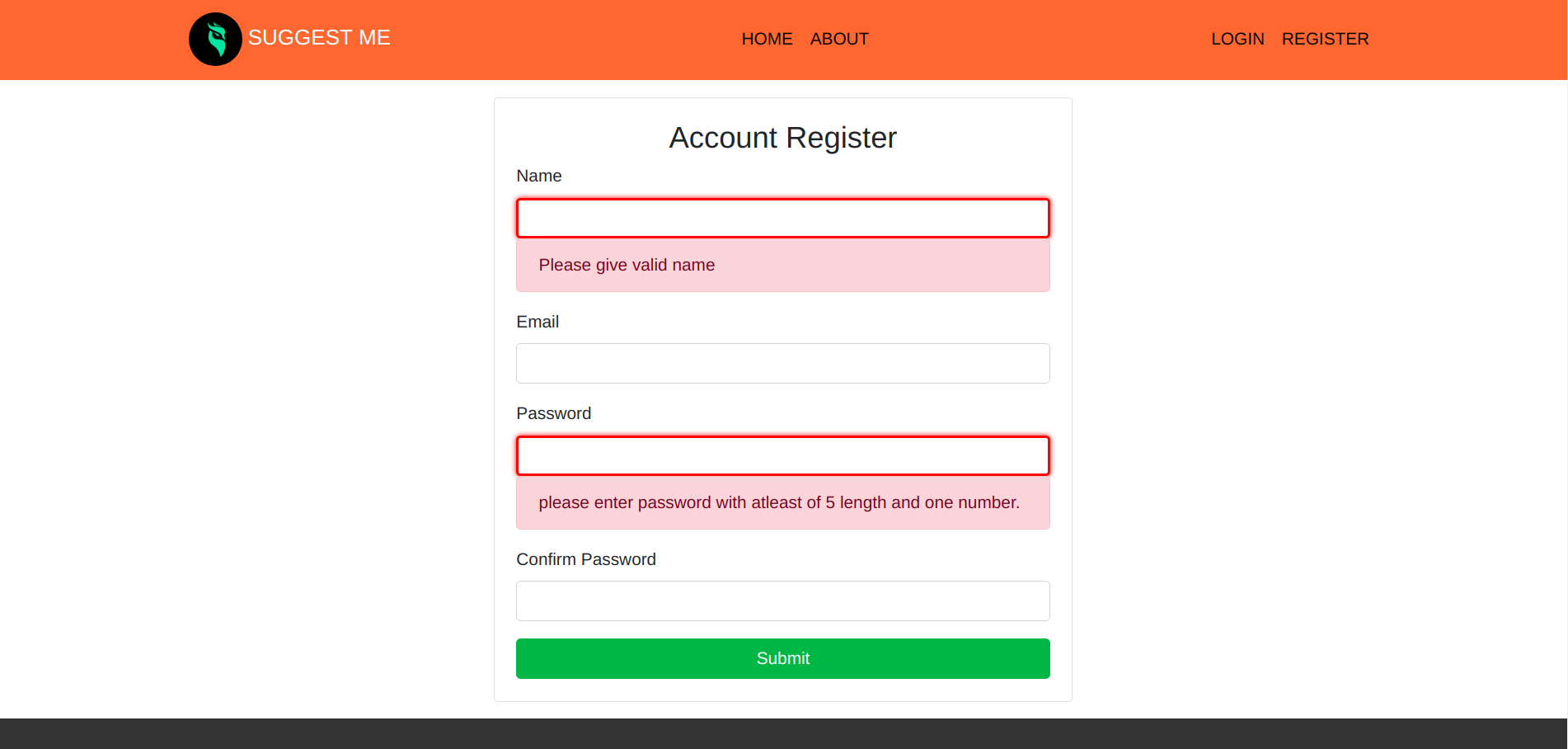The height and width of the screenshot is (749, 1568).
Task: Click the "Please give valid name" error message
Action: 627,265
